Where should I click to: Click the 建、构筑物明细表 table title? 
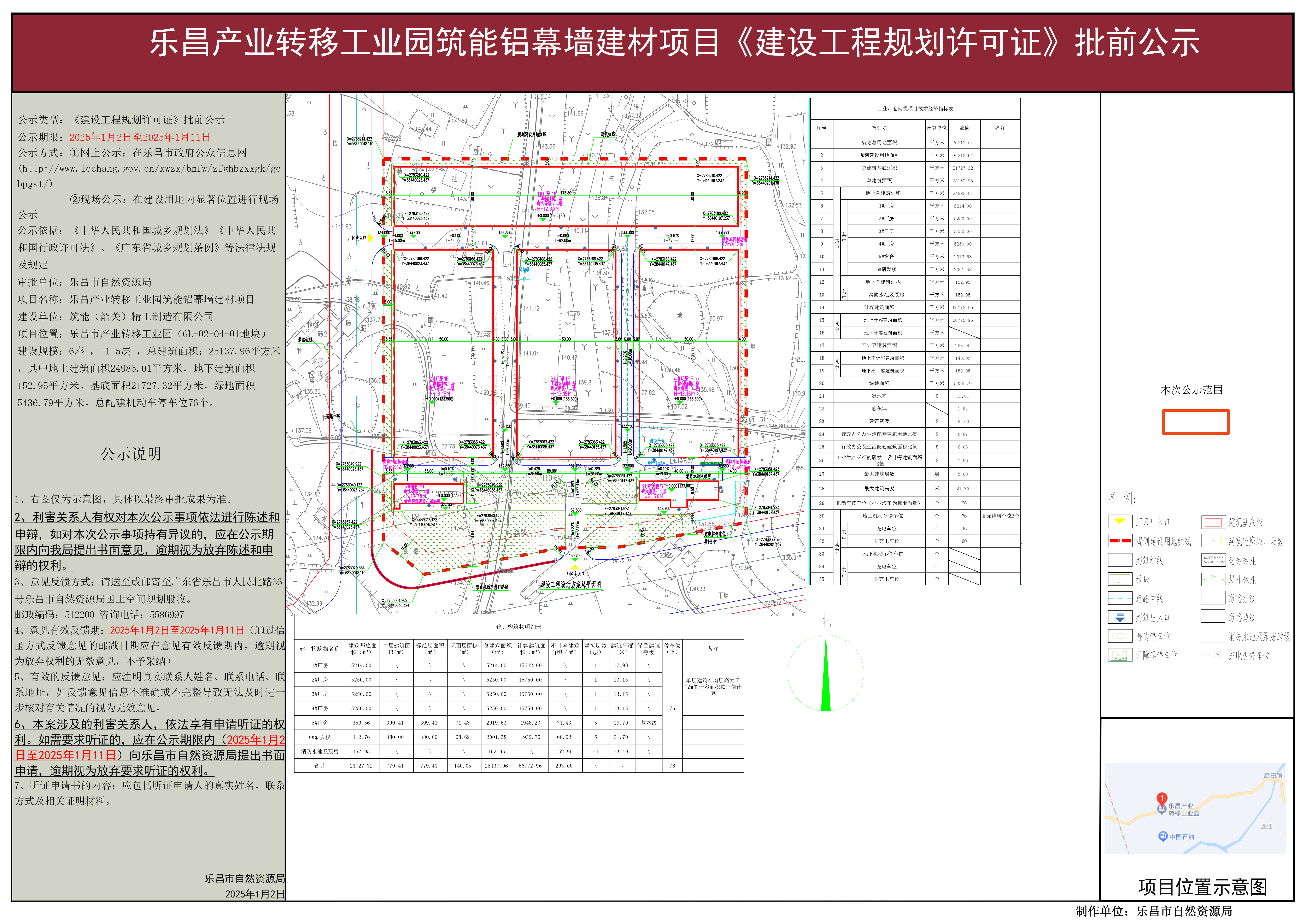[x=519, y=626]
